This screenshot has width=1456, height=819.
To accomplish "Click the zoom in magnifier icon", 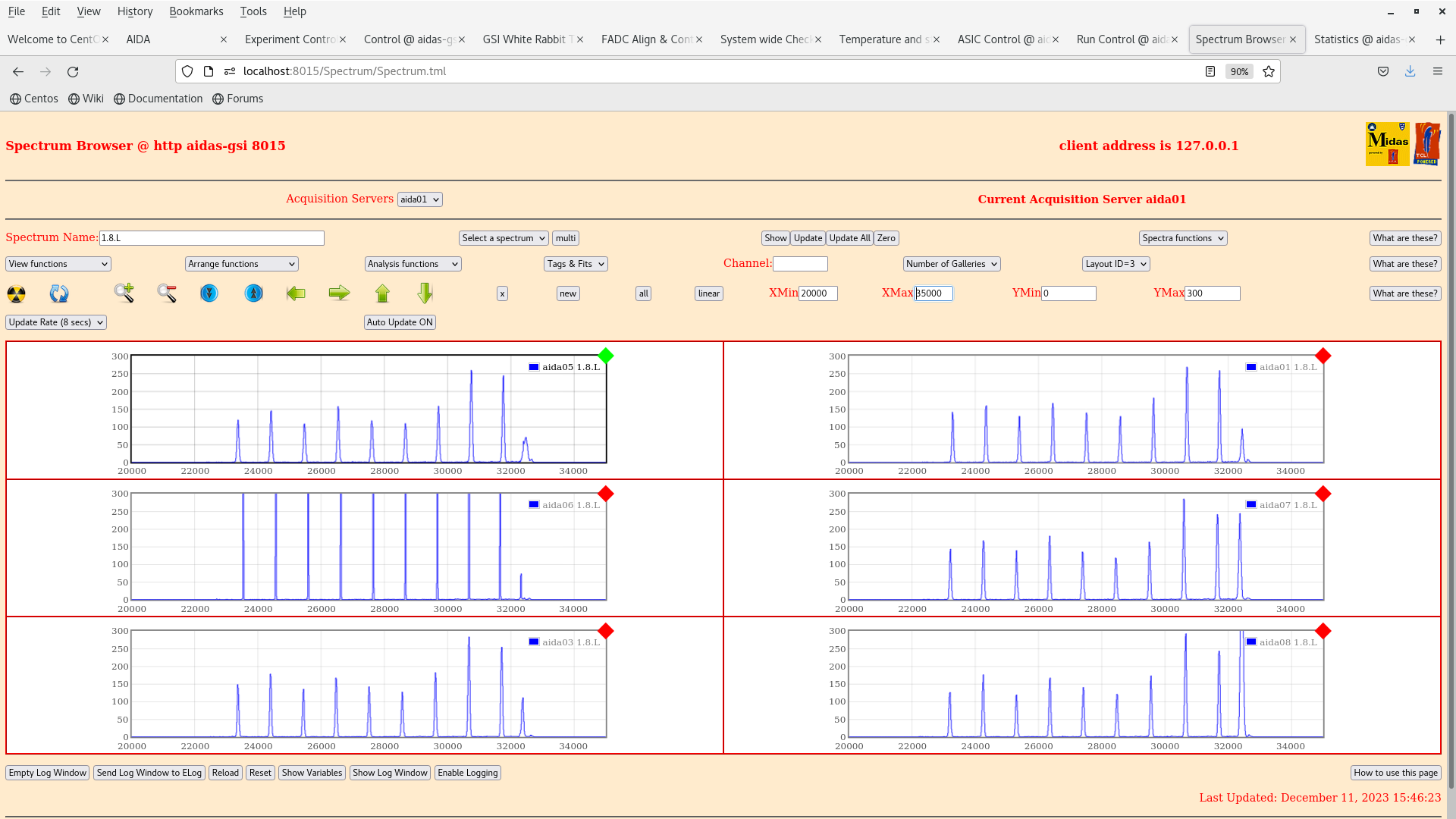I will point(124,293).
